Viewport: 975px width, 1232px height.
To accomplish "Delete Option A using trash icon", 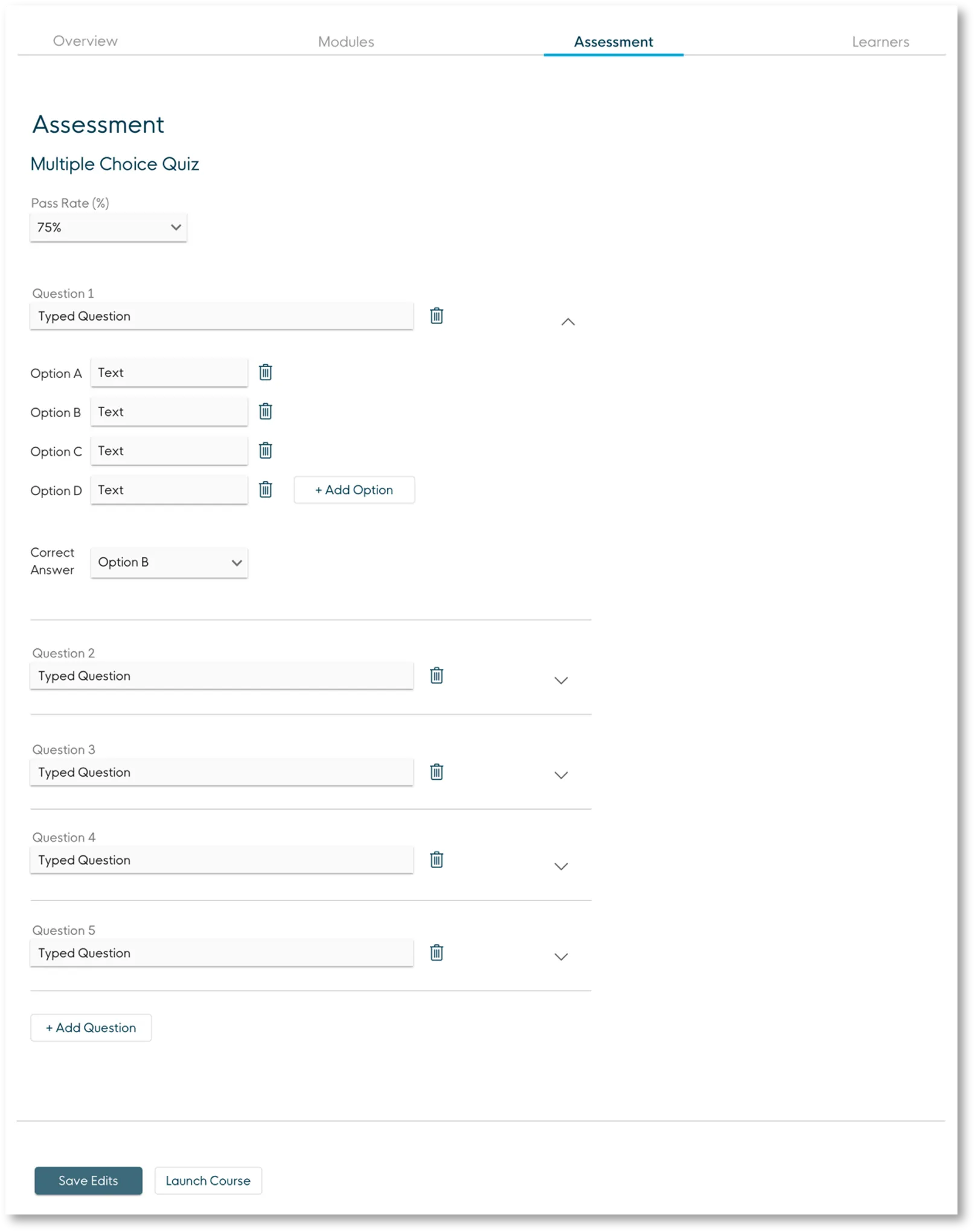I will [266, 372].
